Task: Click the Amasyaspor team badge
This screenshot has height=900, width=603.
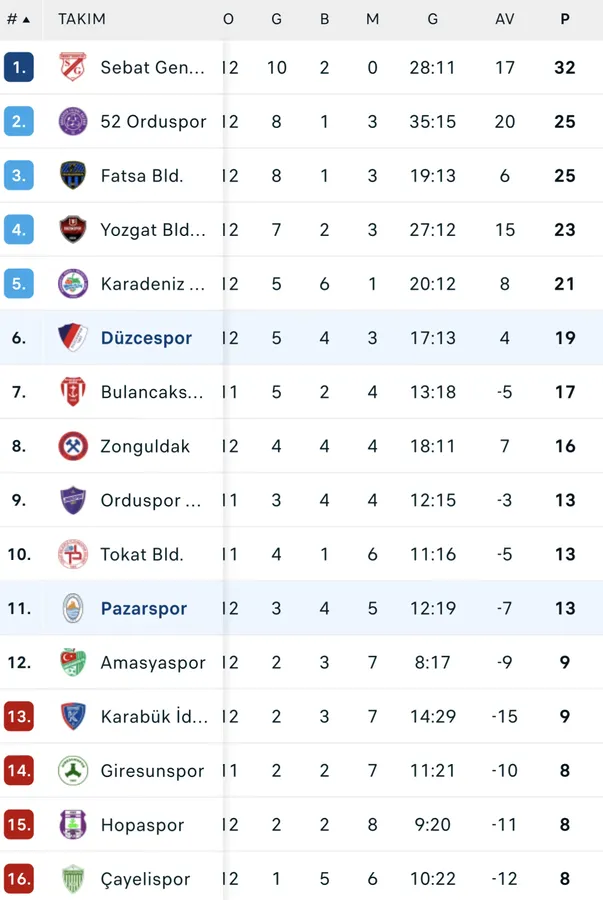Action: 73,662
